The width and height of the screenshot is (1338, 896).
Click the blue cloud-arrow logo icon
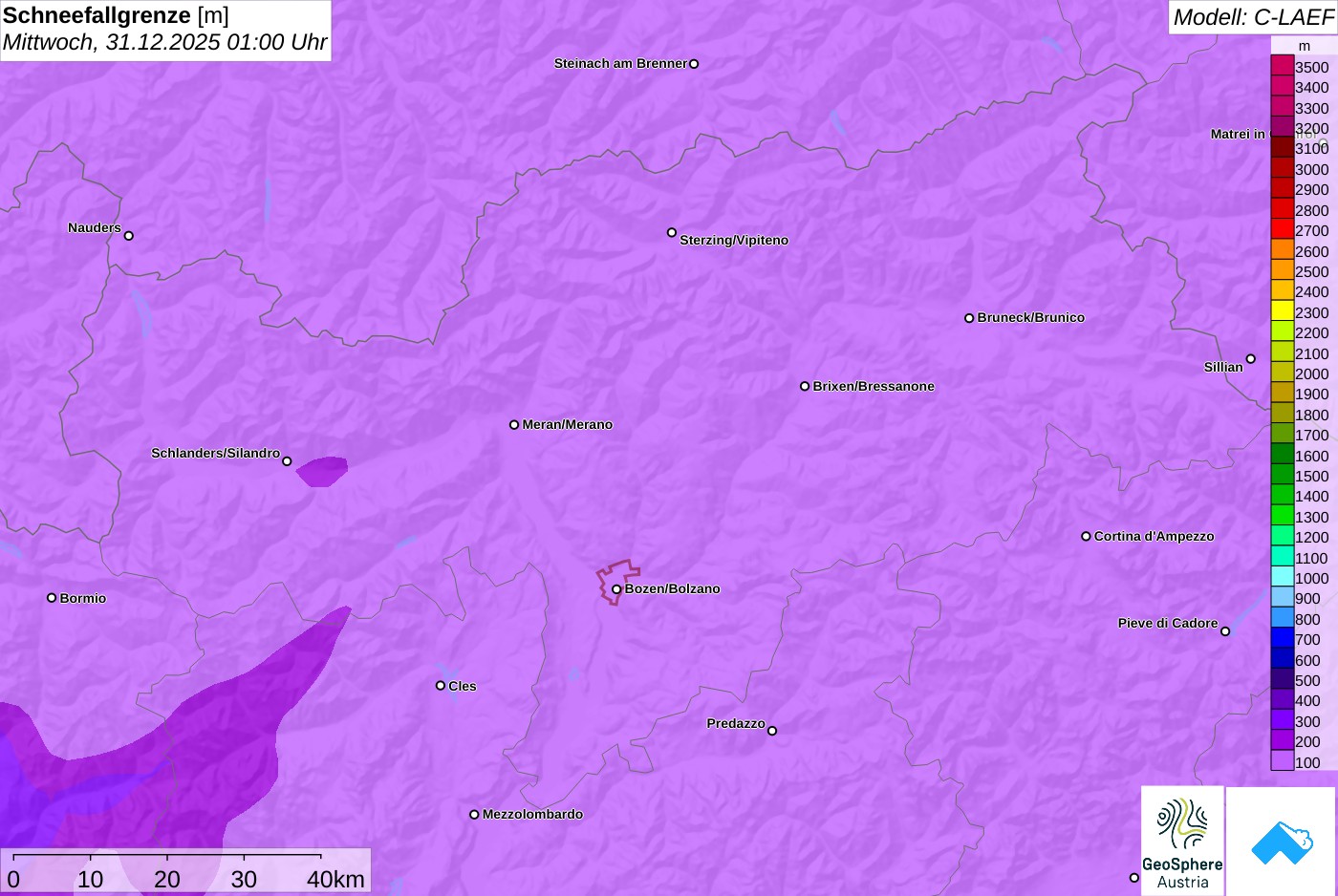1281,843
